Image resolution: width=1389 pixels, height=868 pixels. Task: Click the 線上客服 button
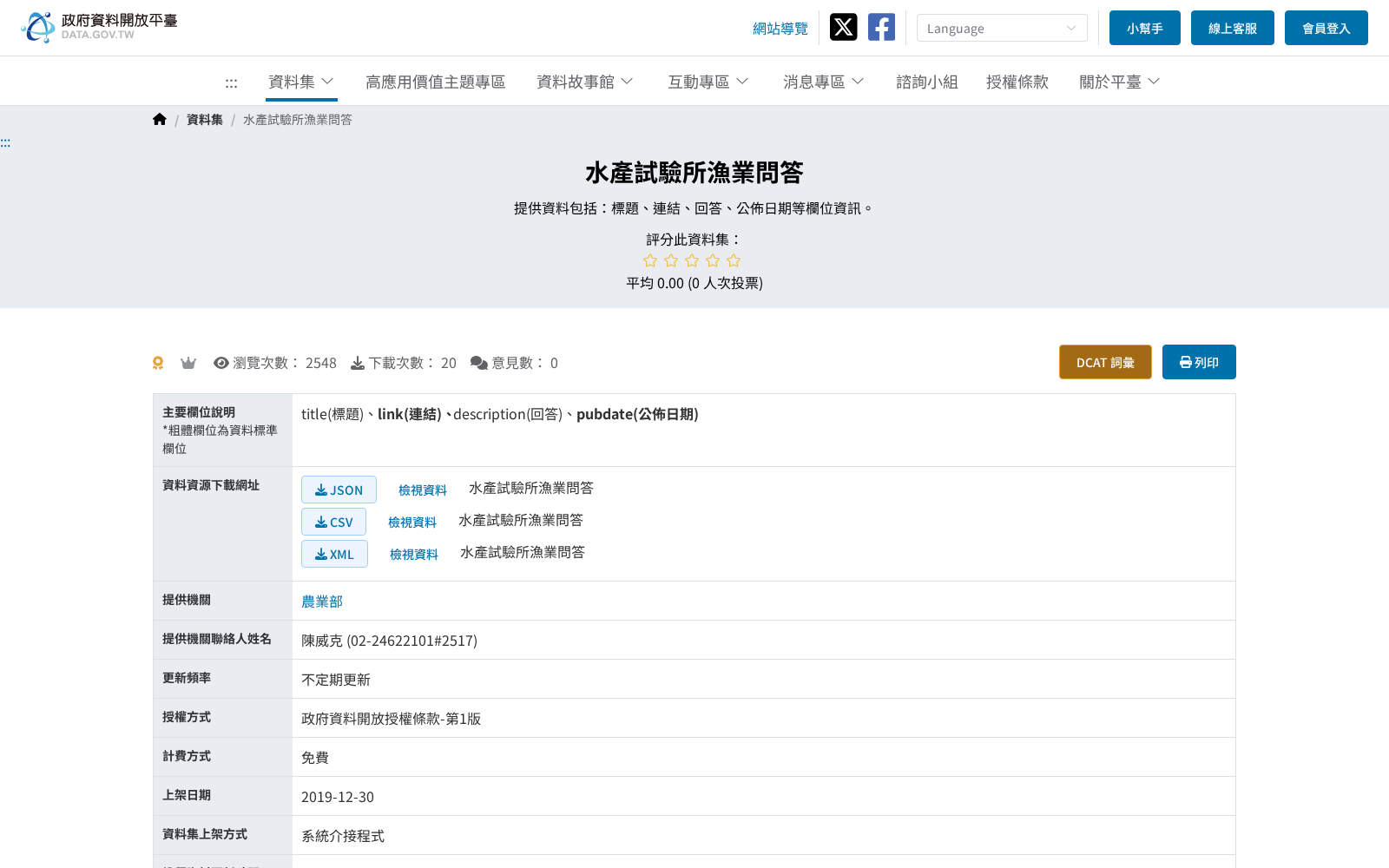1233,28
